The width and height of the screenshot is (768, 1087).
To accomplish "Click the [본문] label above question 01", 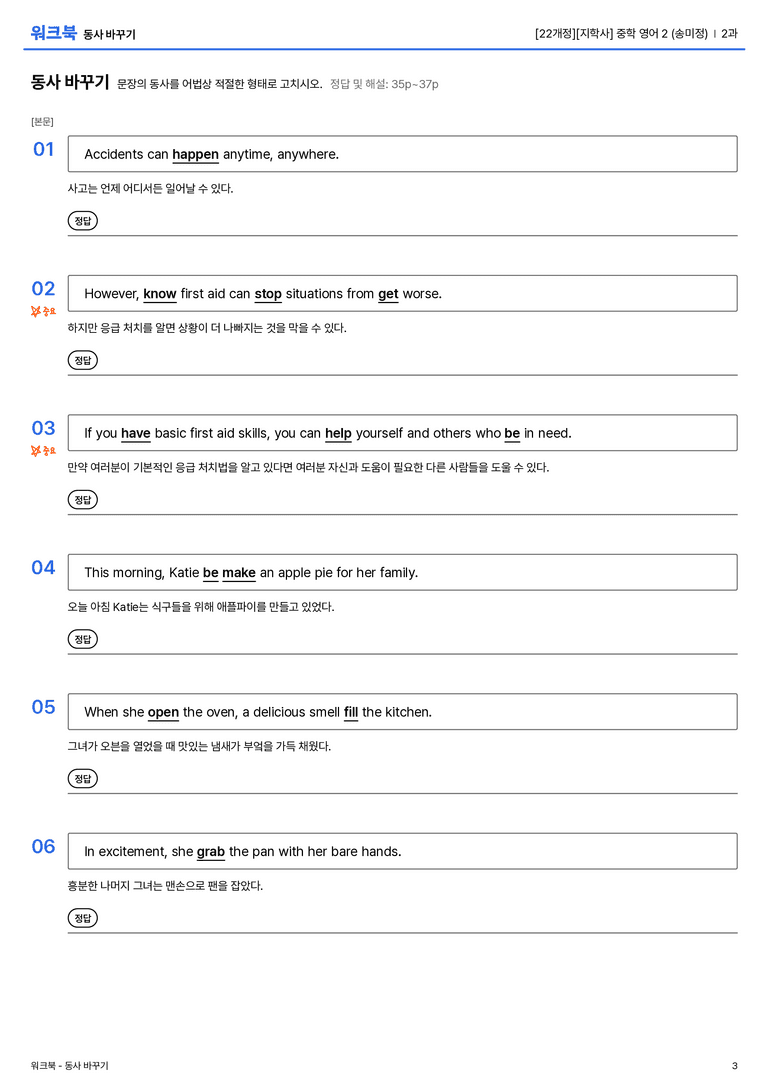I will pos(42,121).
